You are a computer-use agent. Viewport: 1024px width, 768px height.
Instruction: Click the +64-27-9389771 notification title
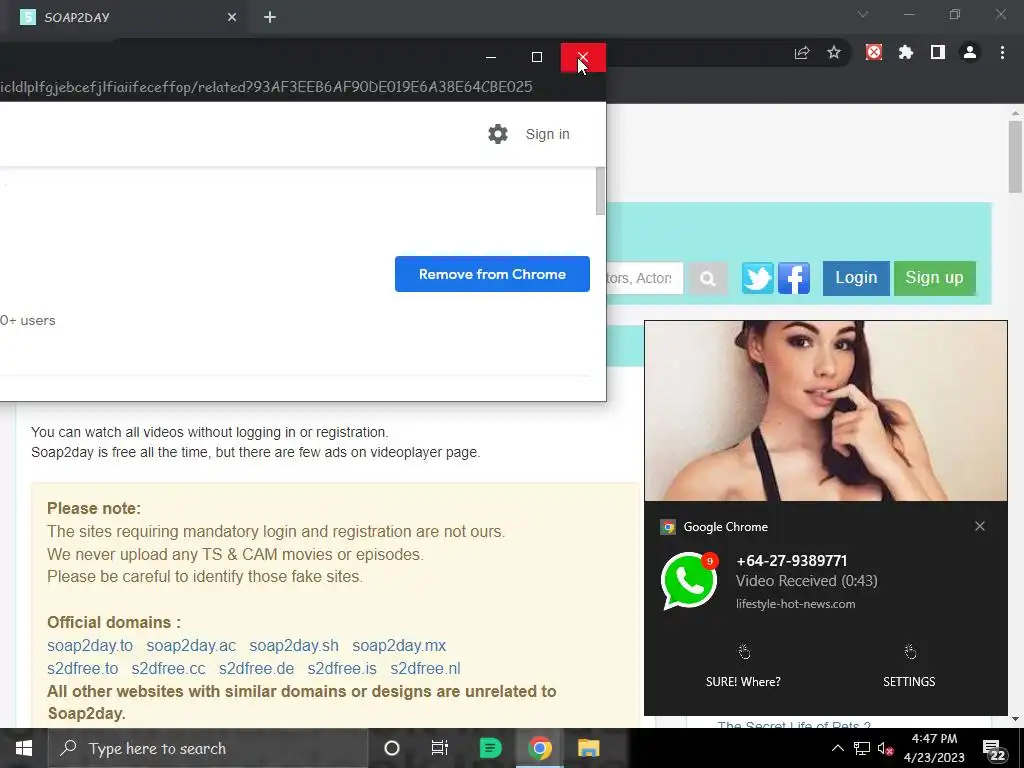click(x=792, y=561)
